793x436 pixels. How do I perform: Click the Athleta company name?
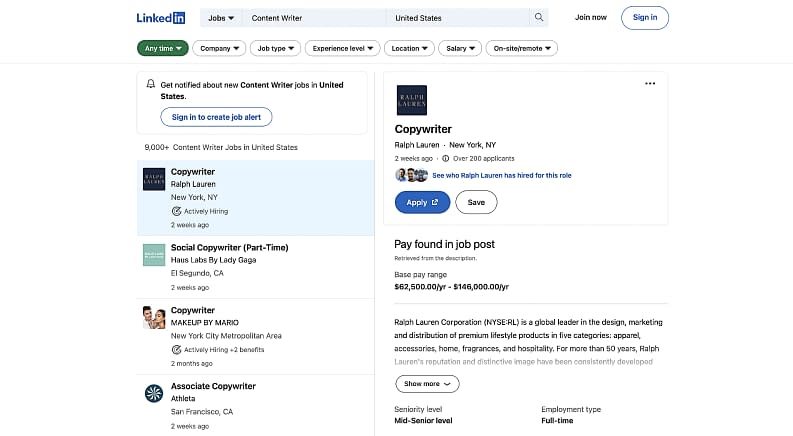tap(183, 399)
